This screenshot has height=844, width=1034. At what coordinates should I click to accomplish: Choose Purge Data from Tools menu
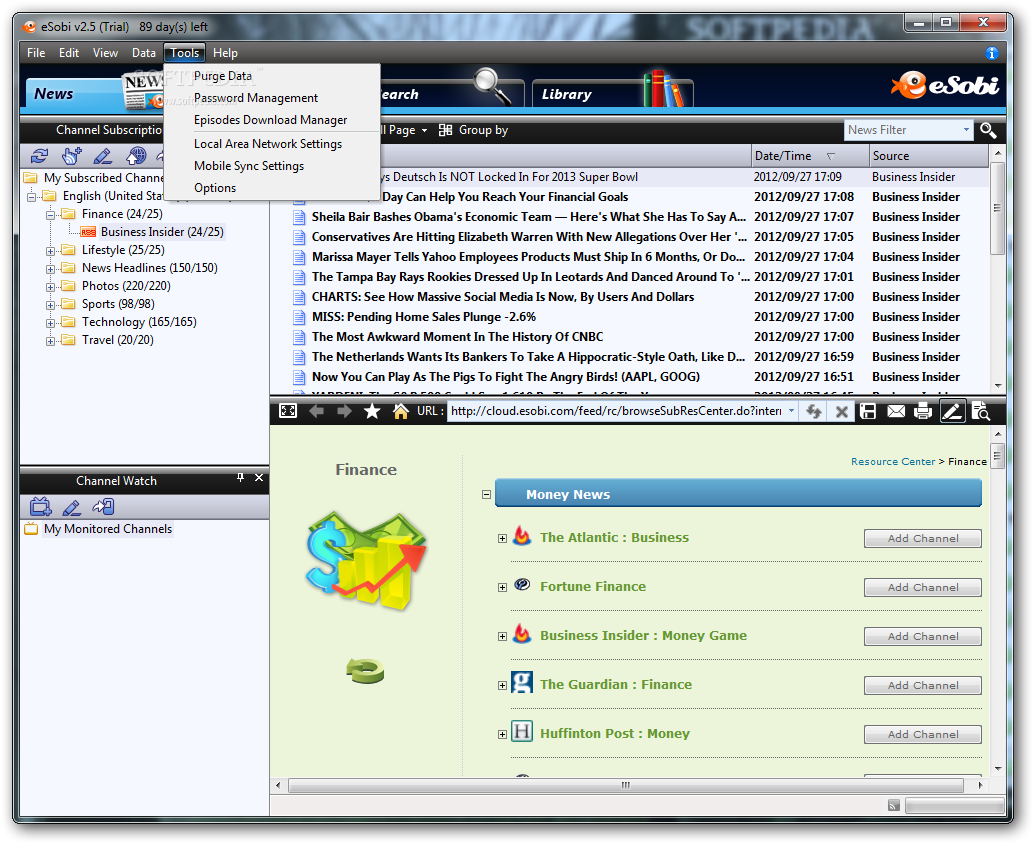(x=223, y=76)
